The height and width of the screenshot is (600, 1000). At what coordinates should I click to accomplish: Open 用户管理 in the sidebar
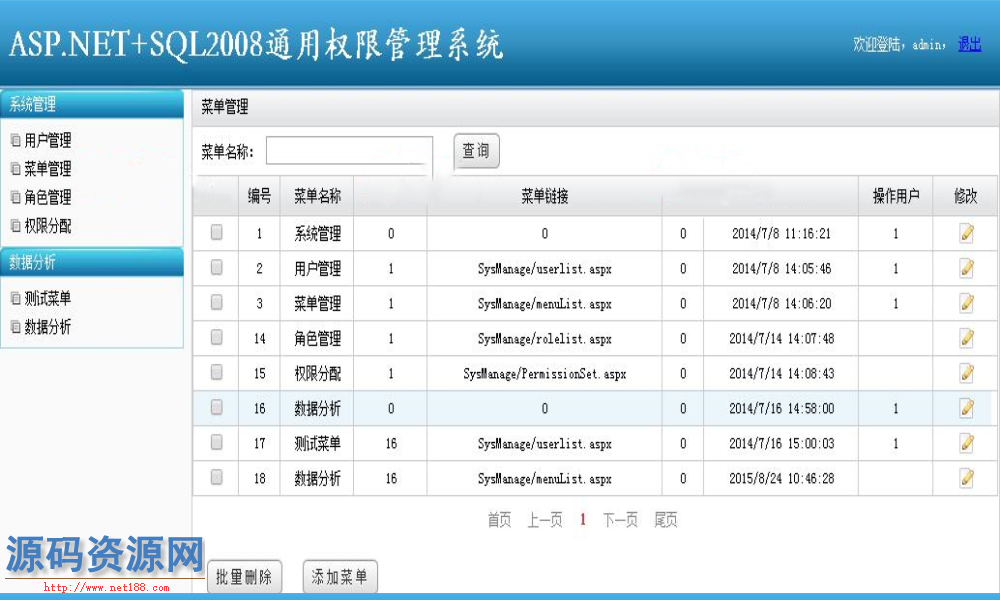(x=47, y=140)
